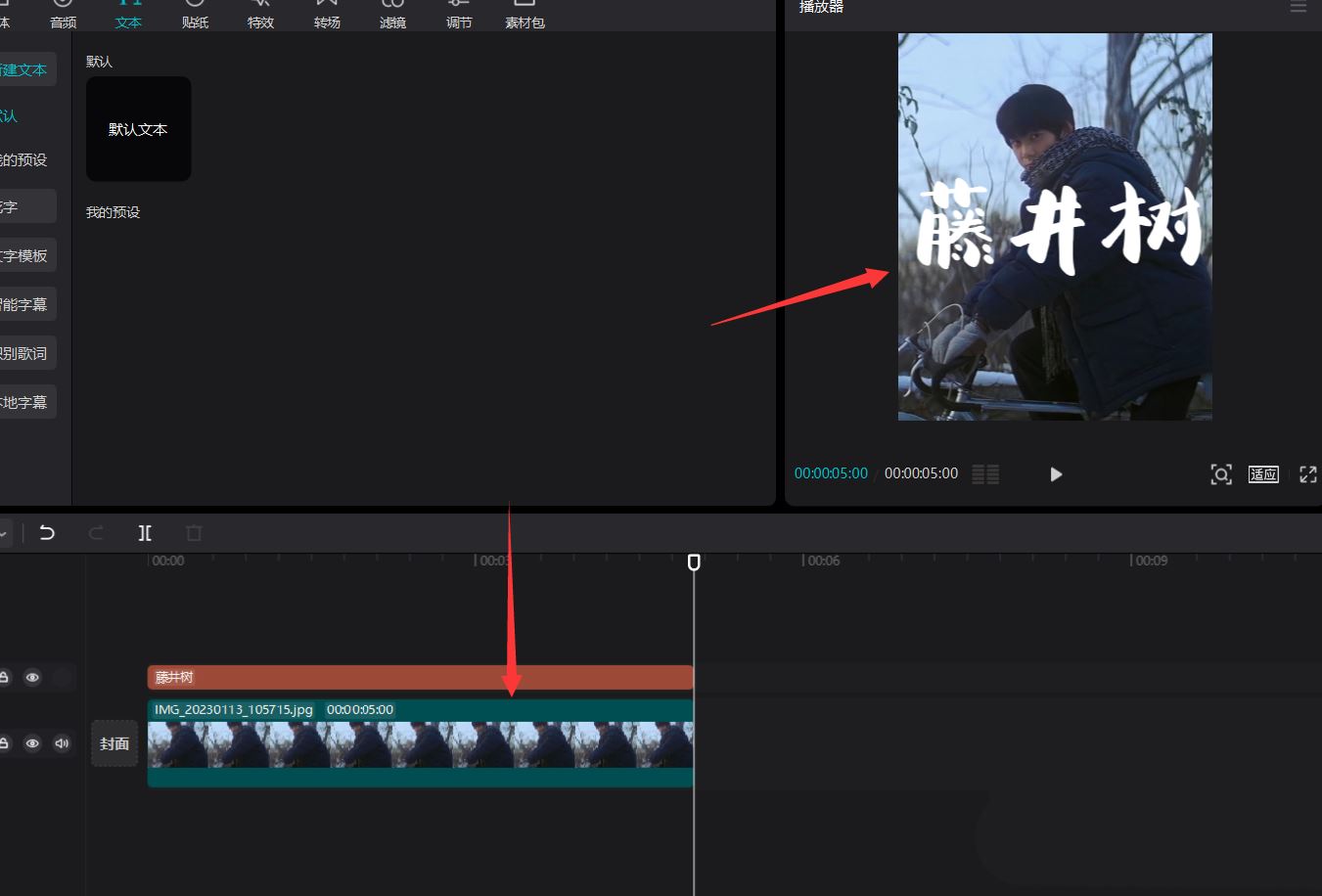Open the player panel hamburger menu

tap(1299, 7)
